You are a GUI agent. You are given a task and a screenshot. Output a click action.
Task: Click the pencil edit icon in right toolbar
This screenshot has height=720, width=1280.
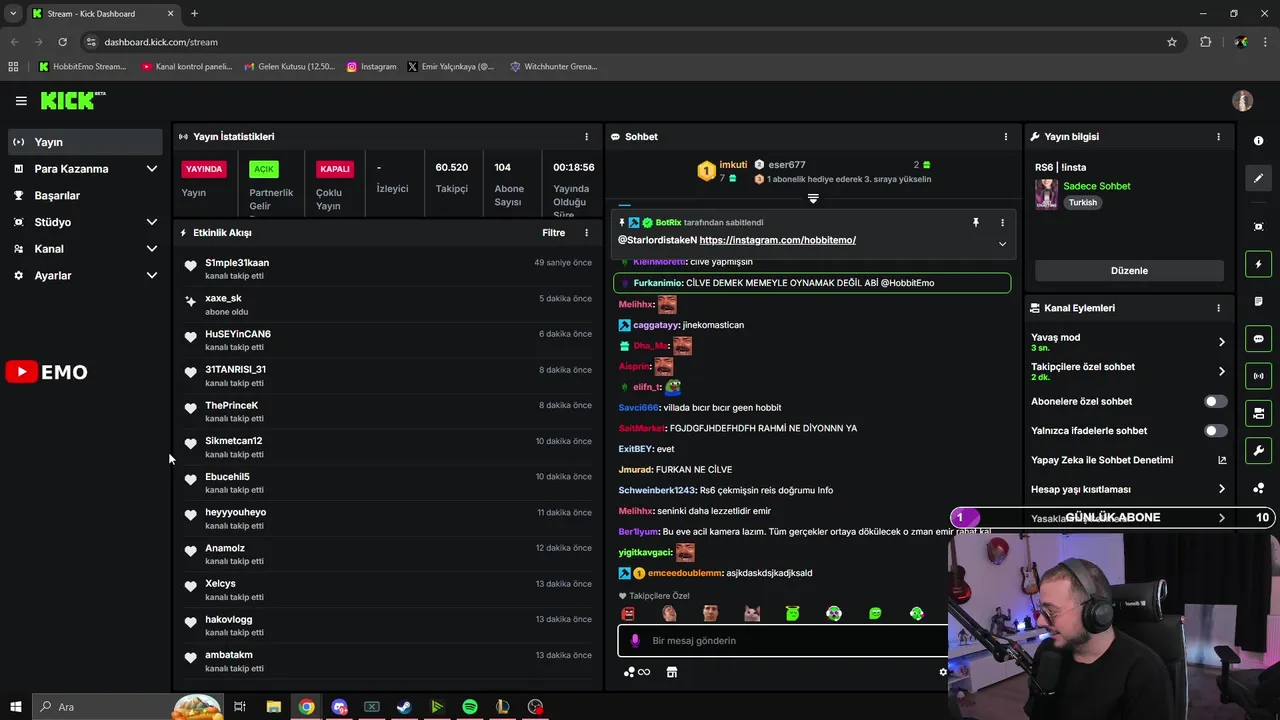(x=1258, y=178)
